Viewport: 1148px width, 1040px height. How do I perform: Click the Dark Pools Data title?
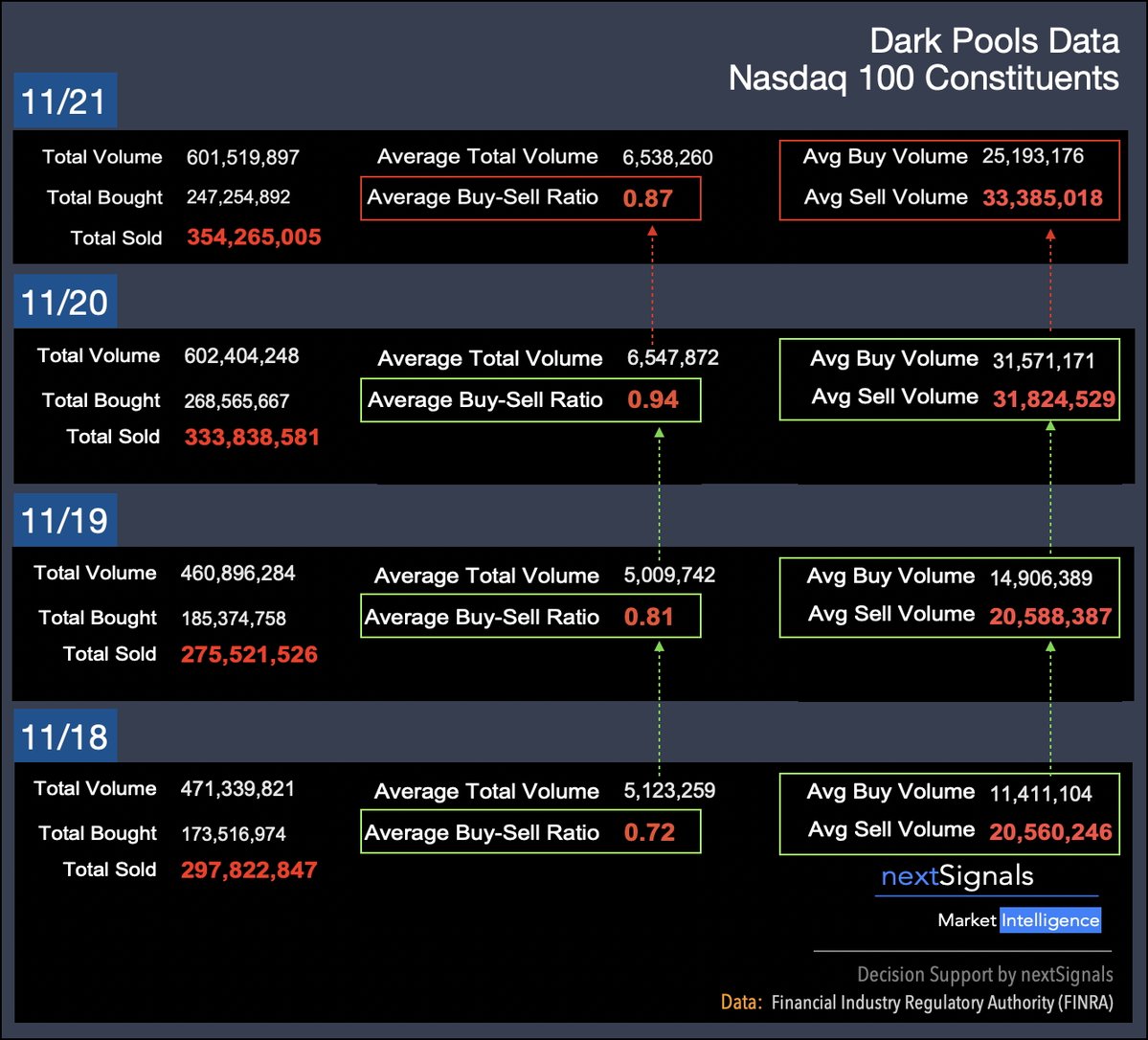coord(994,41)
